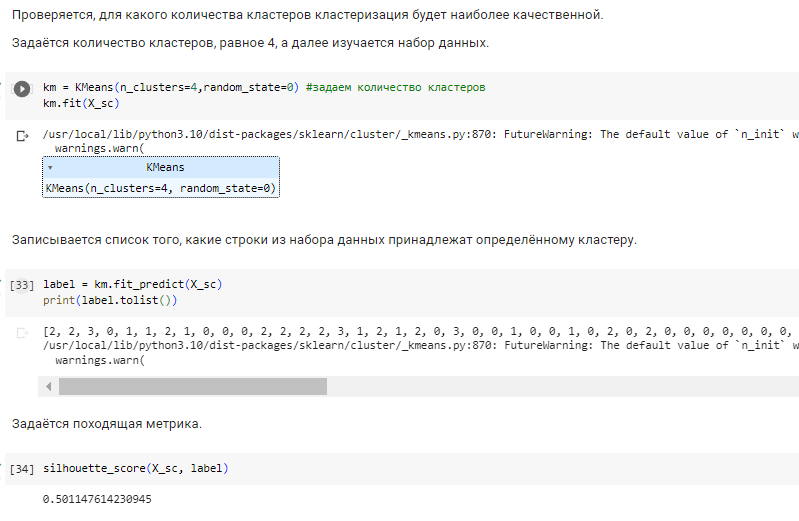This screenshot has width=799, height=521.
Task: Place cursor in km.fit(X_sc) code line
Action: [x=81, y=103]
